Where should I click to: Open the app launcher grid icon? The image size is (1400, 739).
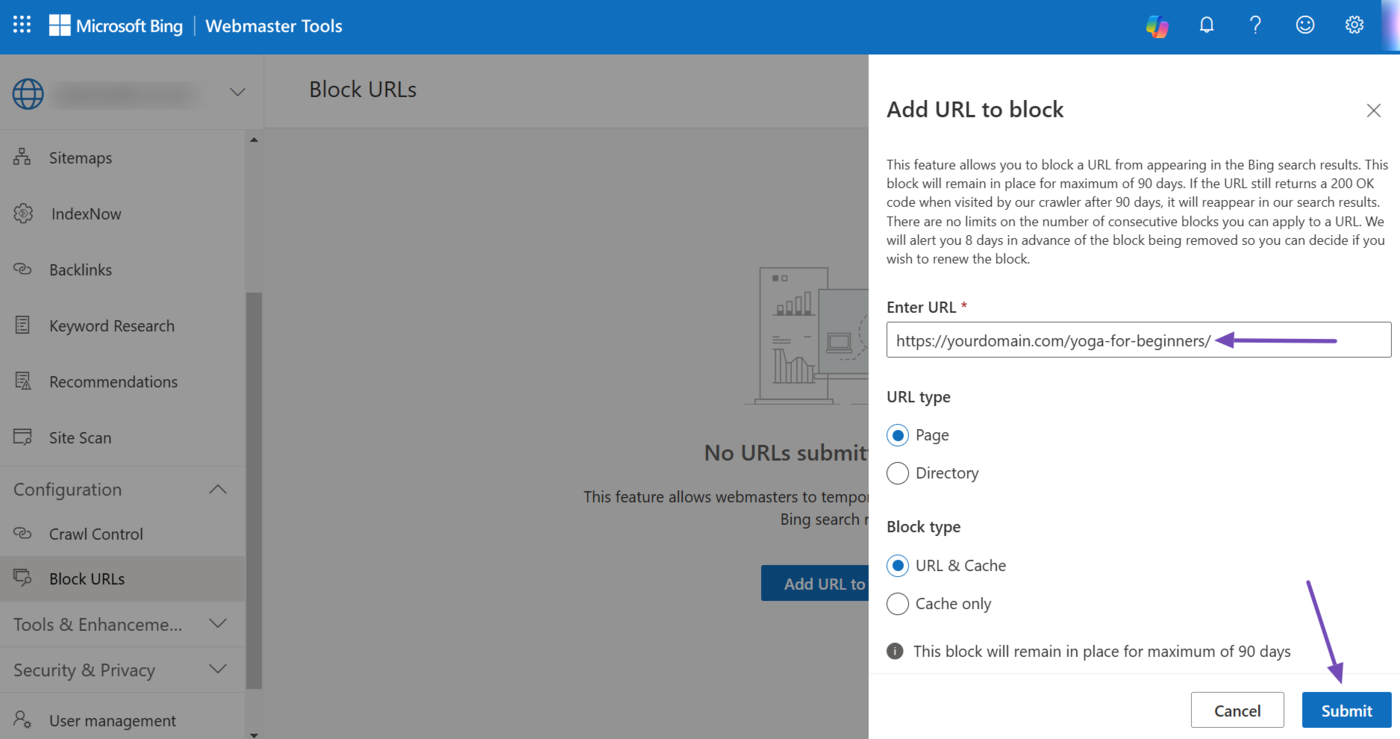(x=22, y=25)
